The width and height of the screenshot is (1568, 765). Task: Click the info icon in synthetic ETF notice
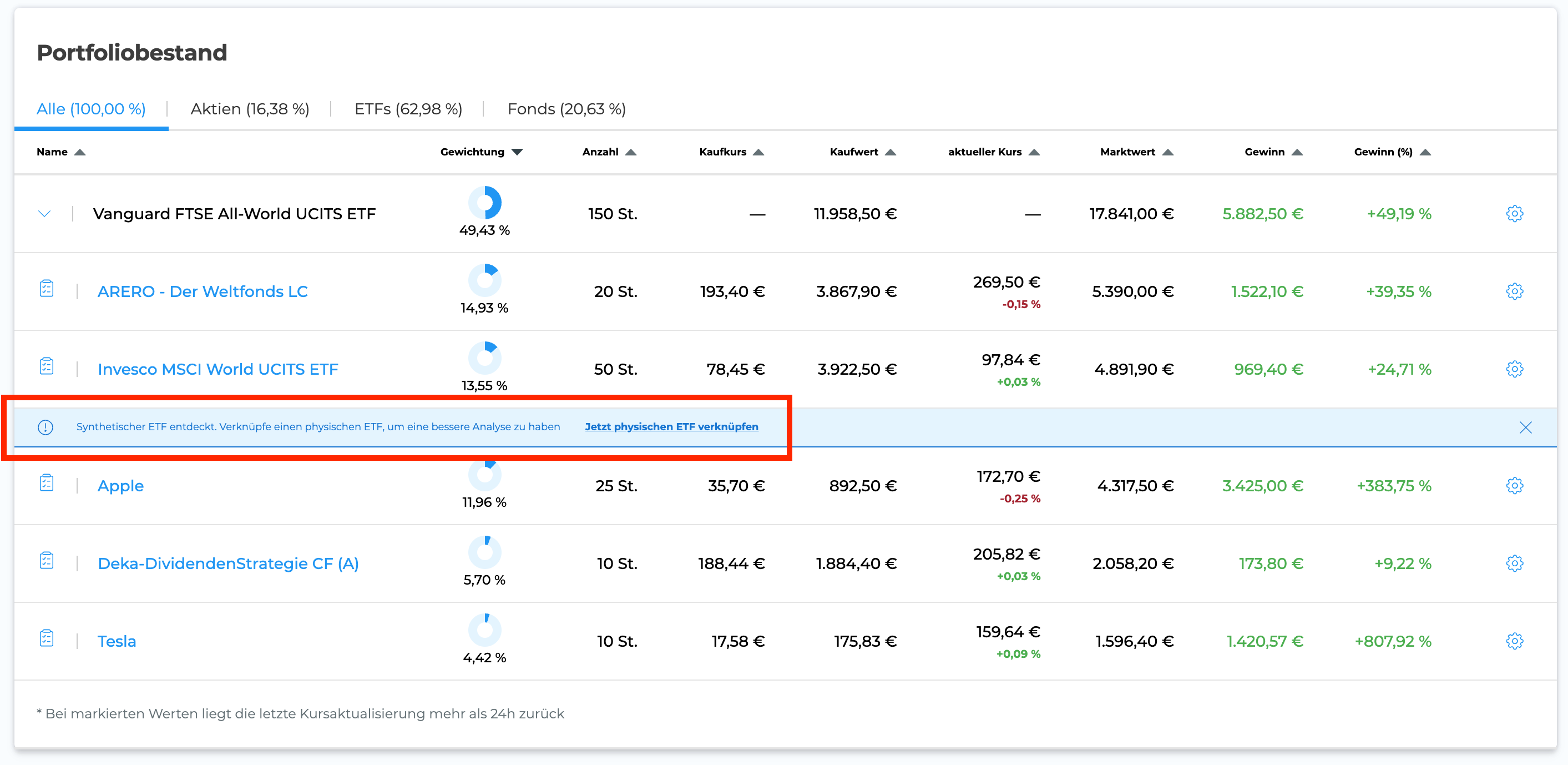45,427
